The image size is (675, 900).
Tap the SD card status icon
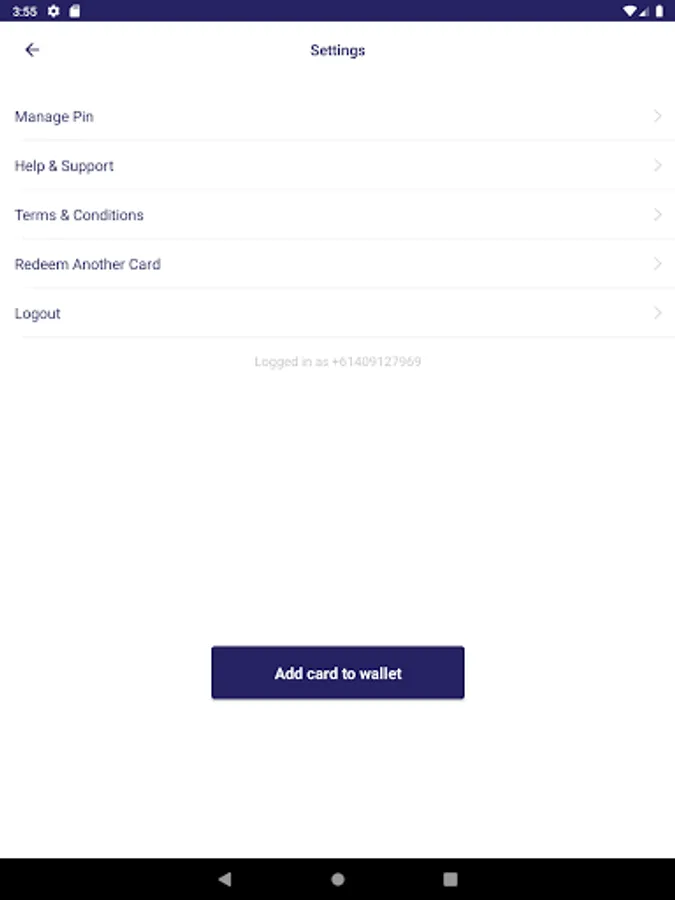pyautogui.click(x=75, y=11)
